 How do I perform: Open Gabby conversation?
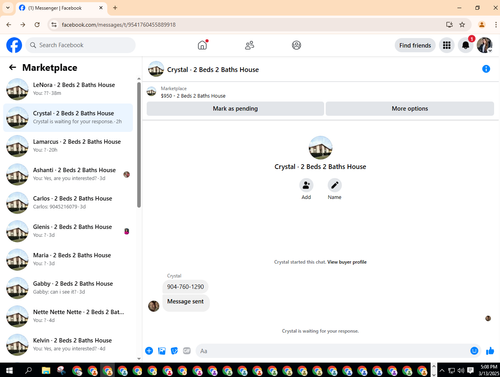(68, 288)
